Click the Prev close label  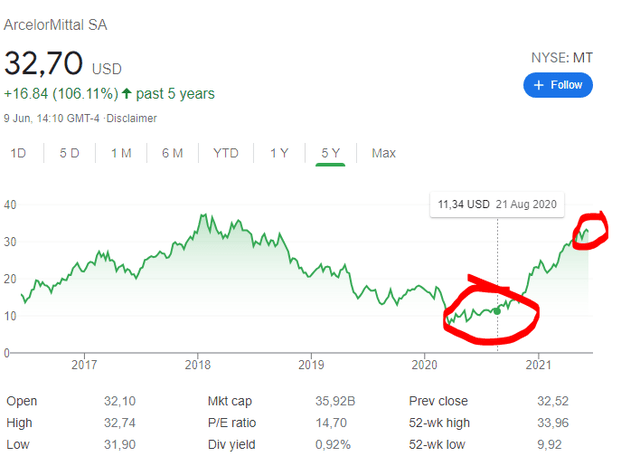pos(438,401)
